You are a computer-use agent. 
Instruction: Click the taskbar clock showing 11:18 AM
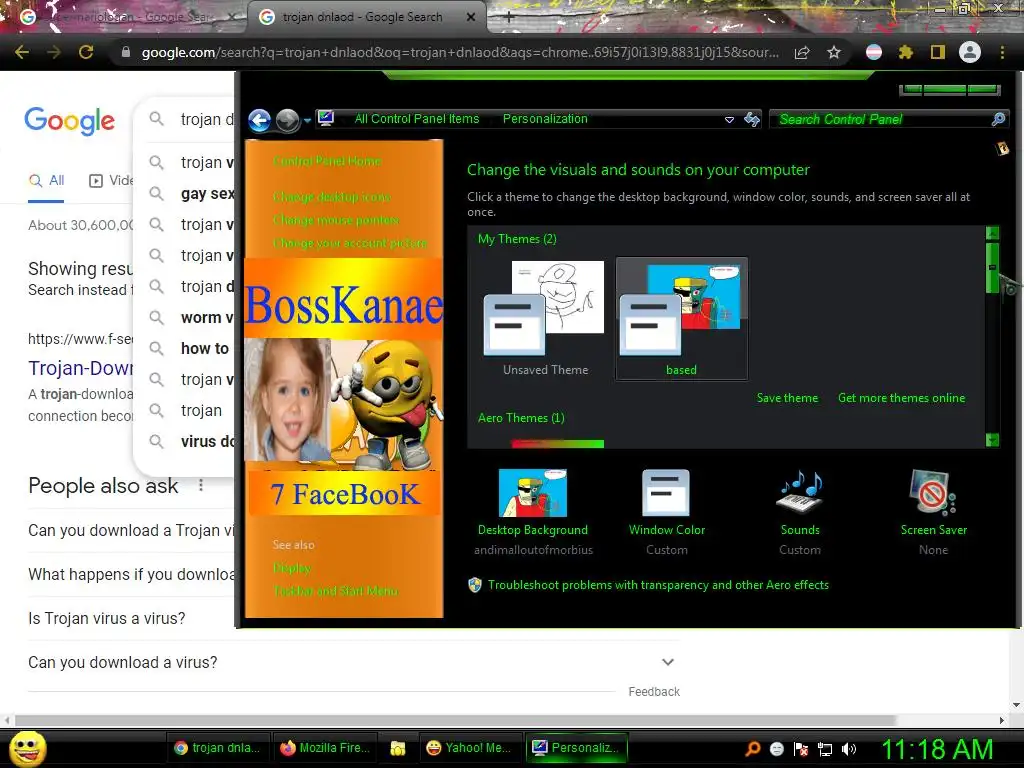(x=937, y=749)
